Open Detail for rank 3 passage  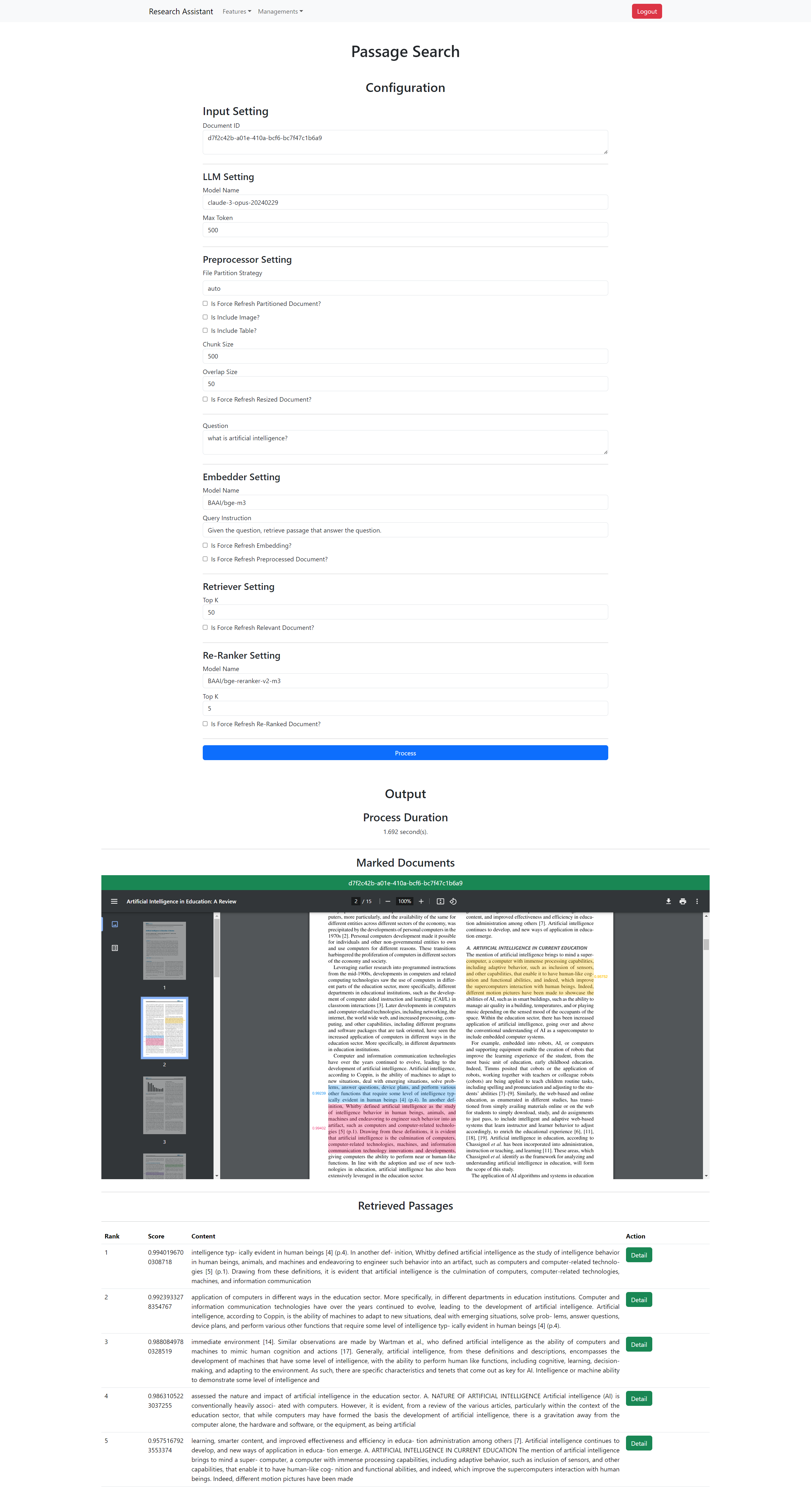[639, 1344]
